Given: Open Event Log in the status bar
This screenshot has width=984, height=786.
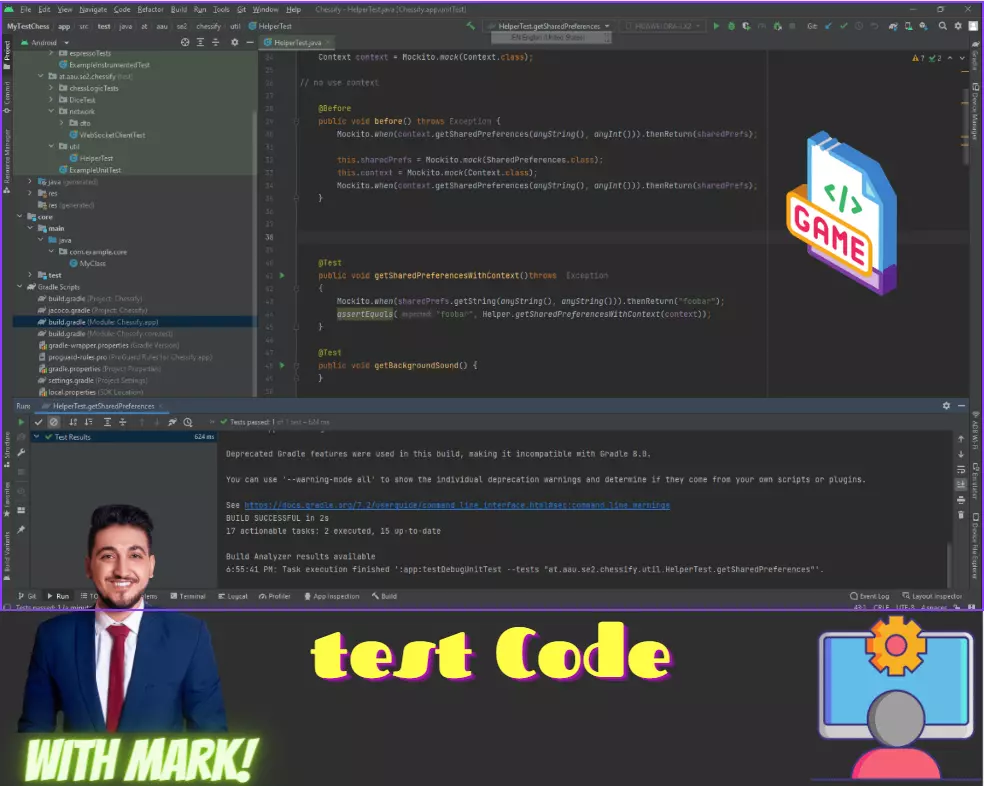Looking at the screenshot, I should [x=870, y=596].
